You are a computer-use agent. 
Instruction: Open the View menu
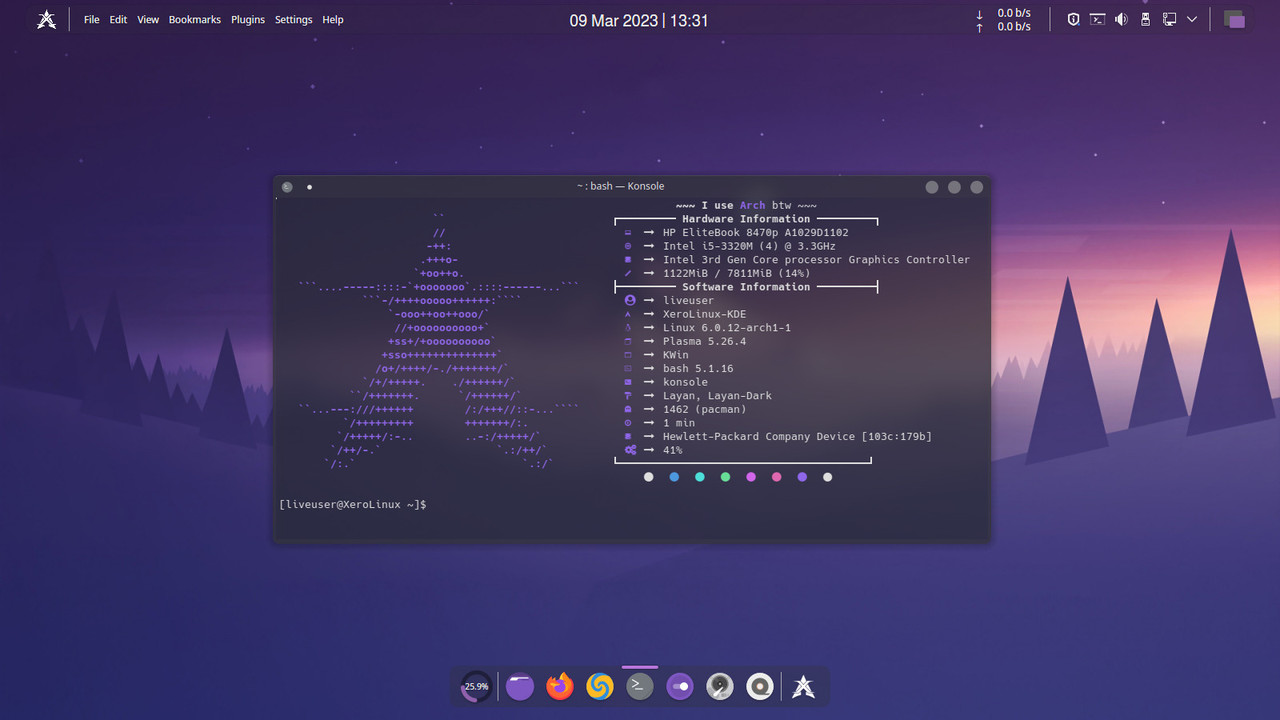(148, 20)
